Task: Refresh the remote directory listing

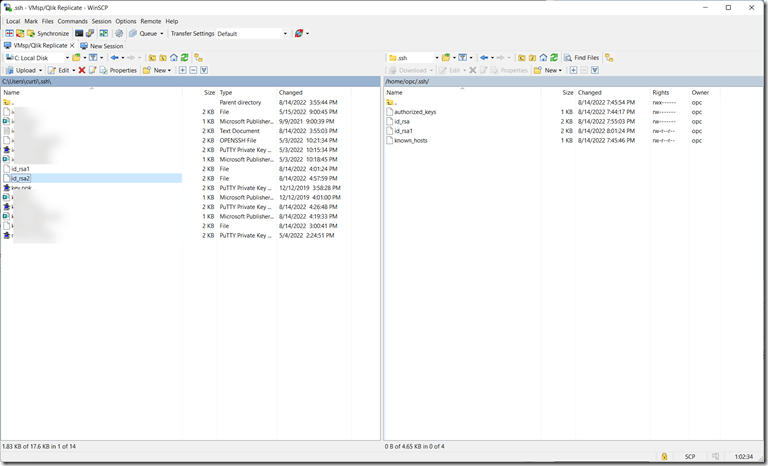Action: (555, 58)
